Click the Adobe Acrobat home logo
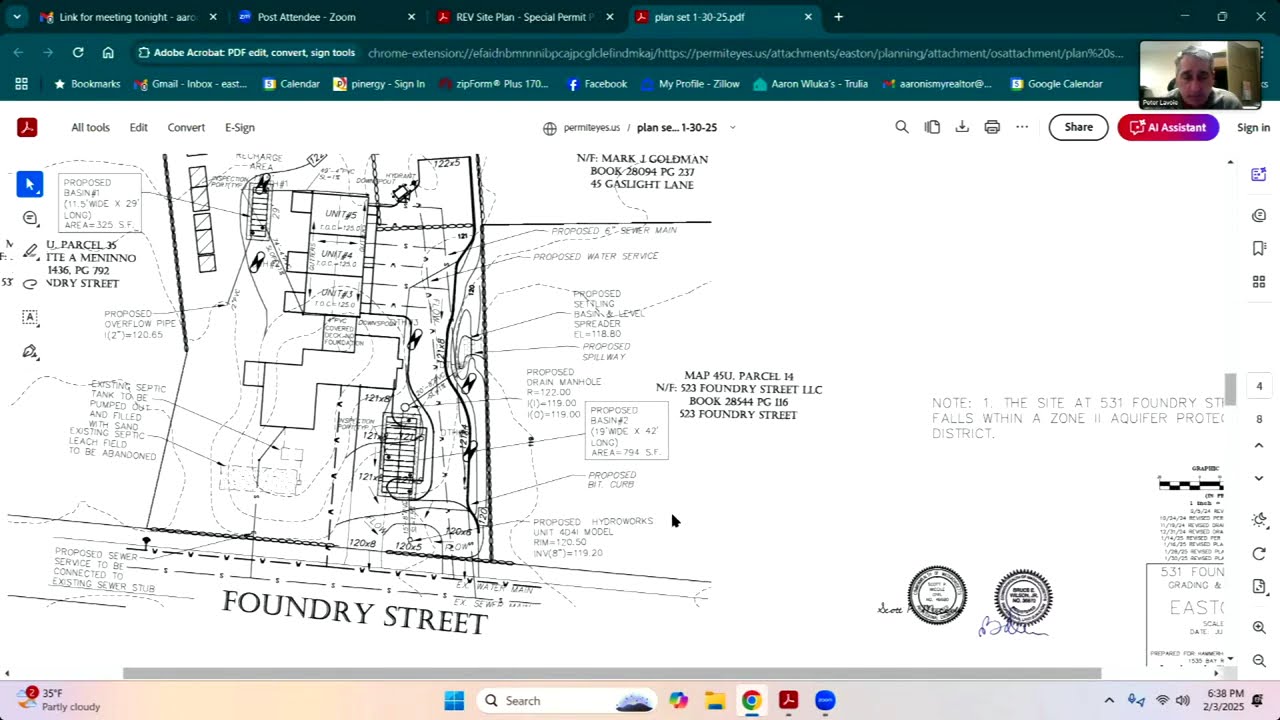This screenshot has height=720, width=1280. tap(27, 127)
